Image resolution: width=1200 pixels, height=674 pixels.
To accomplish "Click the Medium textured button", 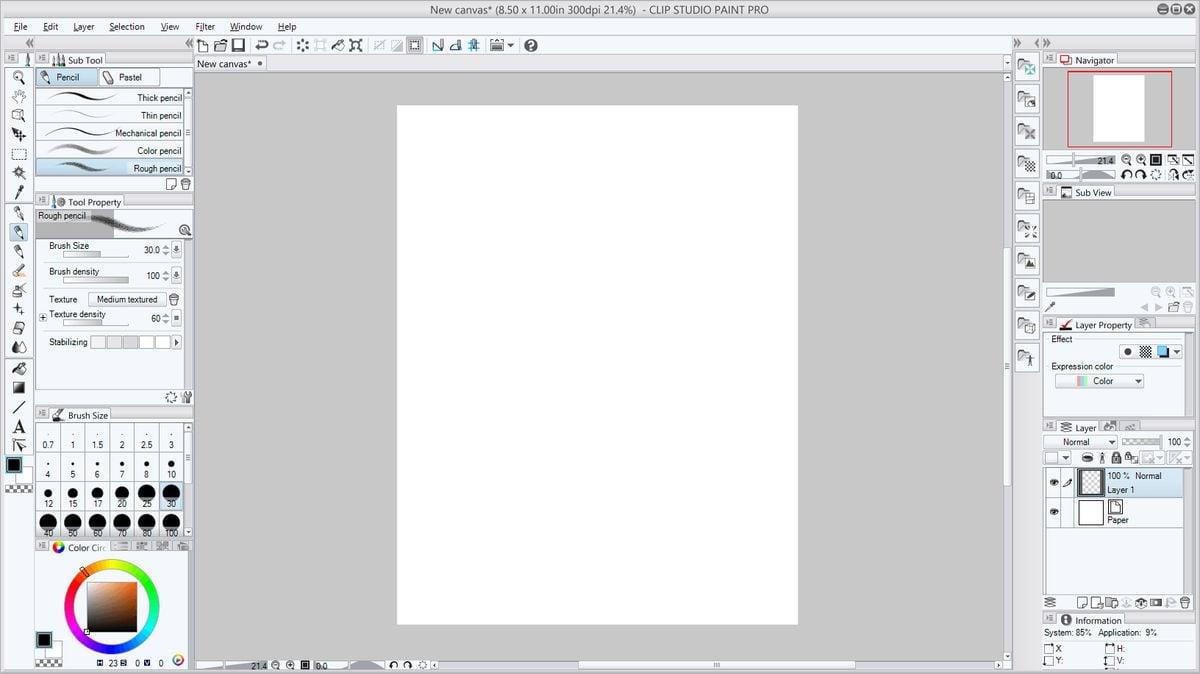I will click(126, 299).
